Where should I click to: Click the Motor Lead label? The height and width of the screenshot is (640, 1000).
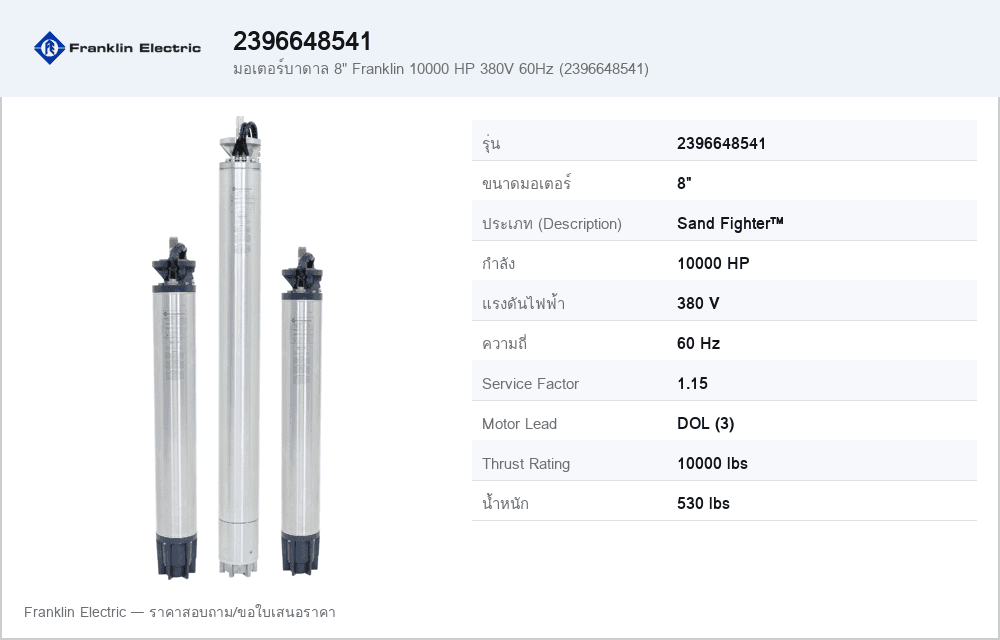tap(519, 424)
